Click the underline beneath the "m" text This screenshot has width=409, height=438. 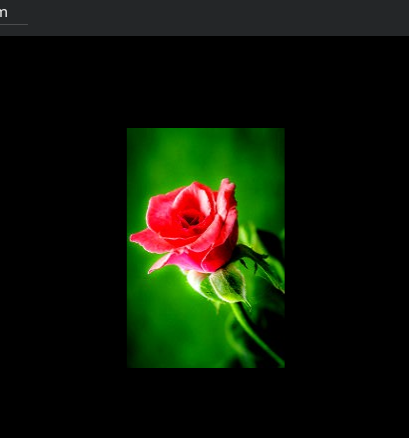tap(14, 24)
